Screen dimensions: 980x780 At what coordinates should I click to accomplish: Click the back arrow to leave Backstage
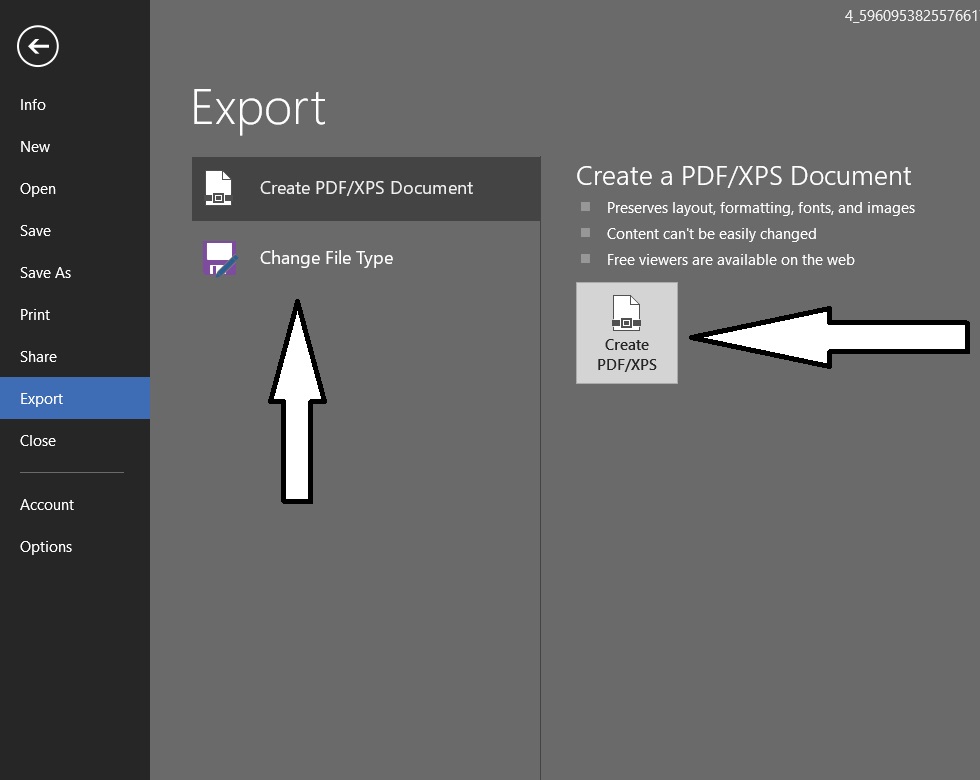point(38,46)
